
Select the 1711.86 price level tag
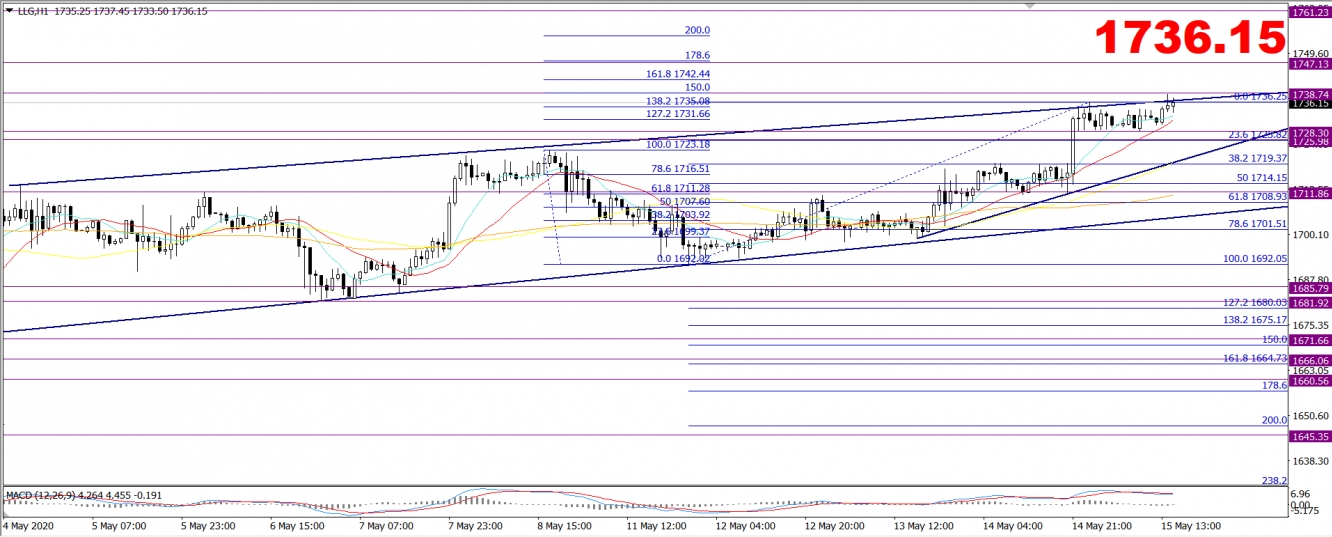pos(1309,192)
